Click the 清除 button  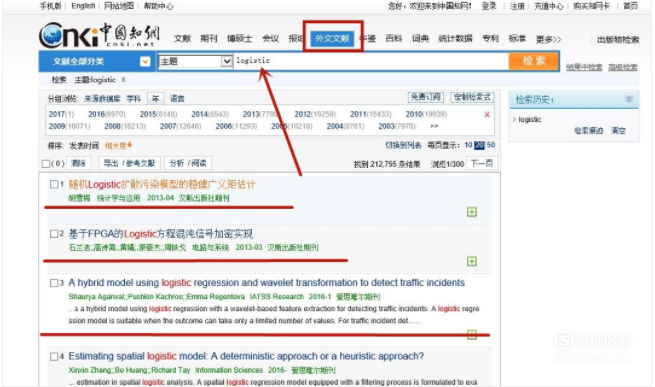pos(78,163)
